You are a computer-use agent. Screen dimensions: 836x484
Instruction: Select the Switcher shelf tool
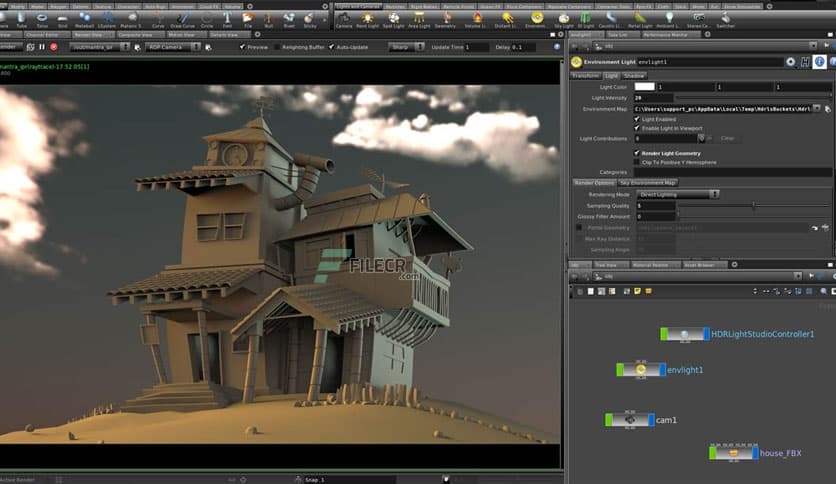(x=726, y=20)
